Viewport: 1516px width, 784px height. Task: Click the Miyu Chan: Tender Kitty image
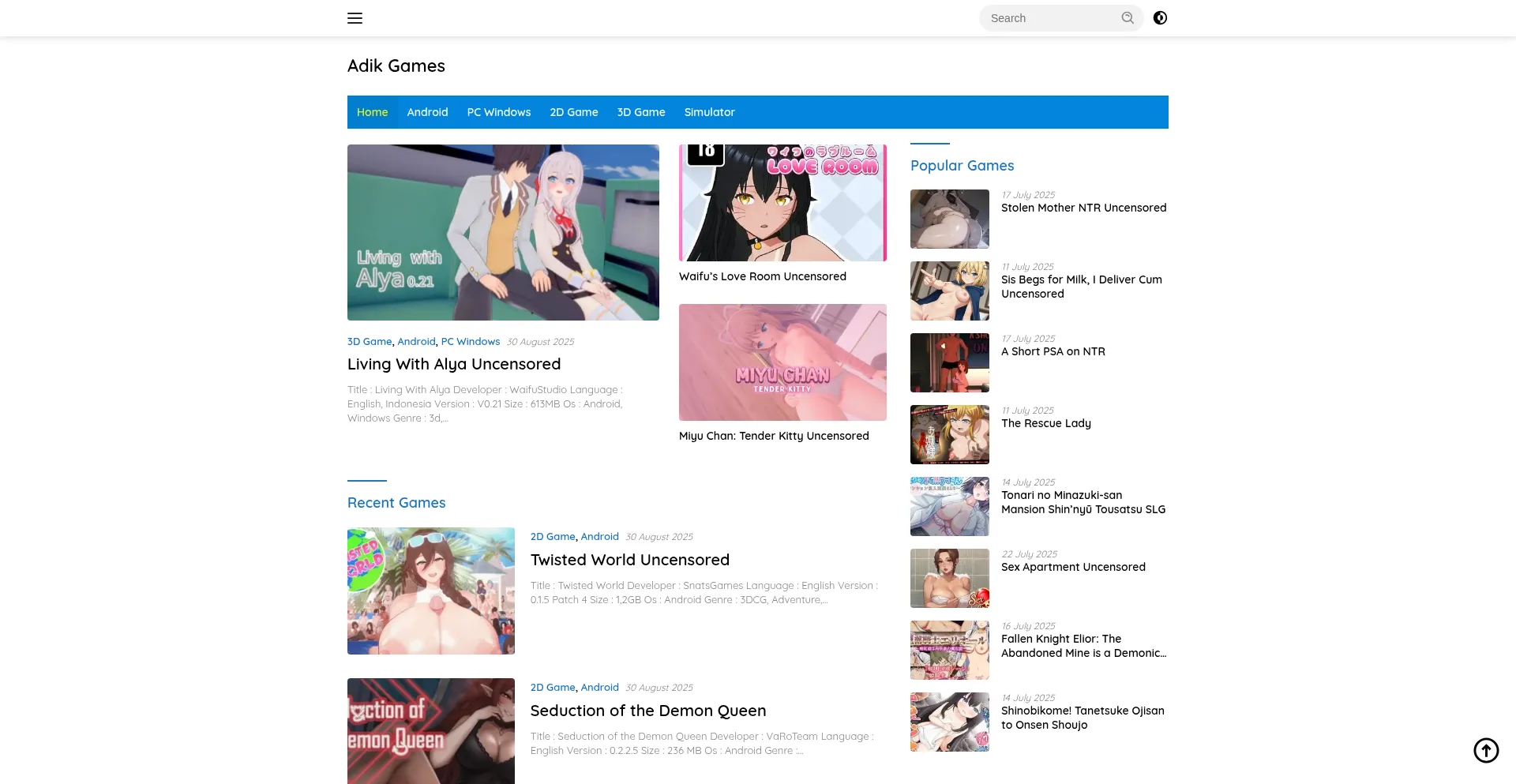[782, 362]
